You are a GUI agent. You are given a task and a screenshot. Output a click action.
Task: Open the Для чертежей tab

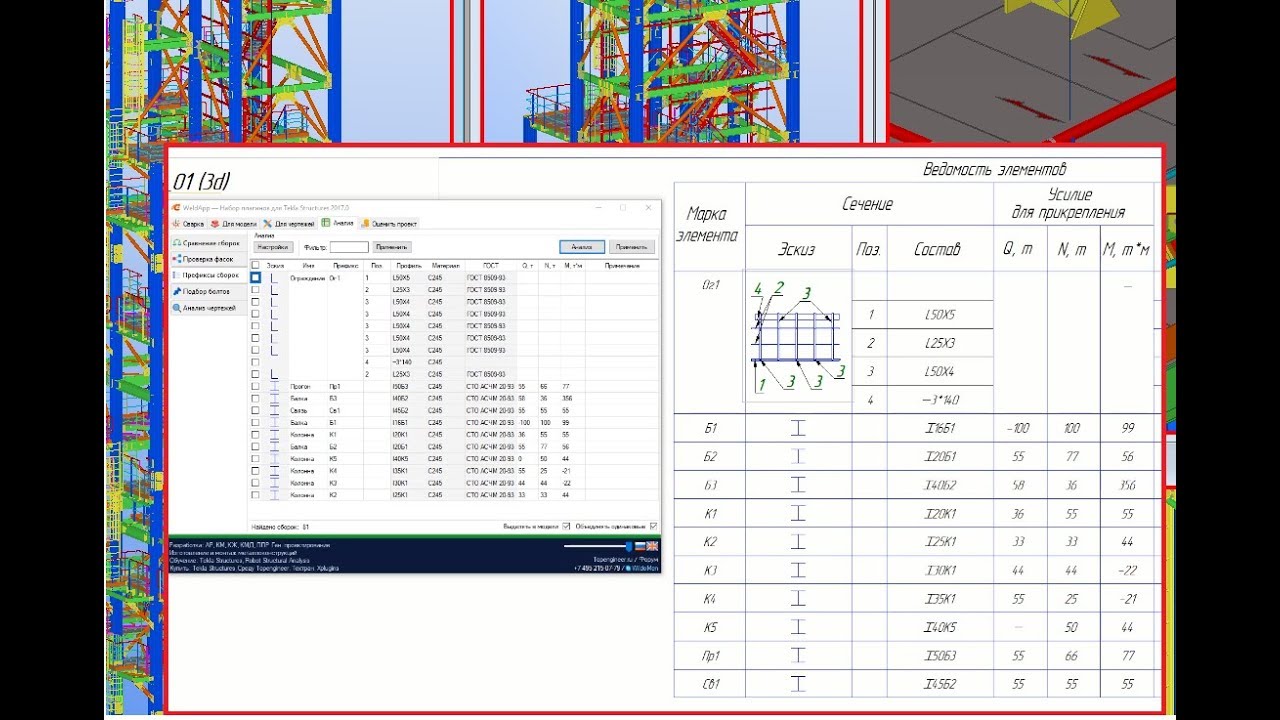tap(289, 224)
